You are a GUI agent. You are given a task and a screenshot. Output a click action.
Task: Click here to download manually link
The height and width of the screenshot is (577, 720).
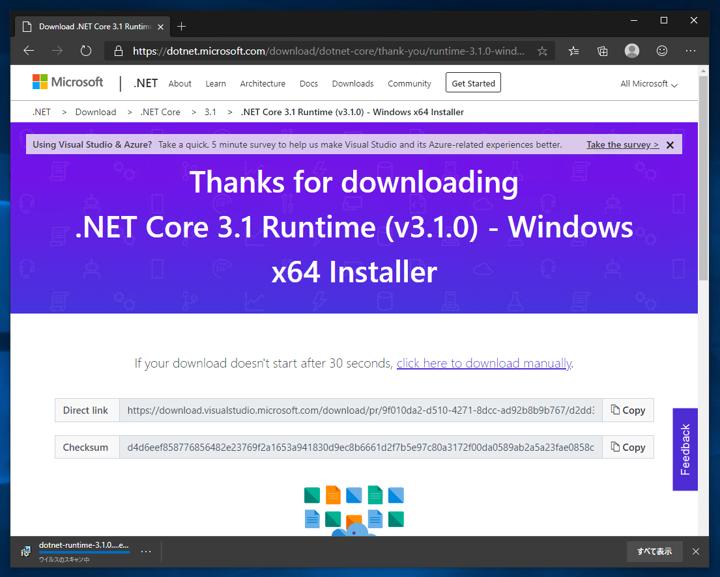(x=484, y=363)
